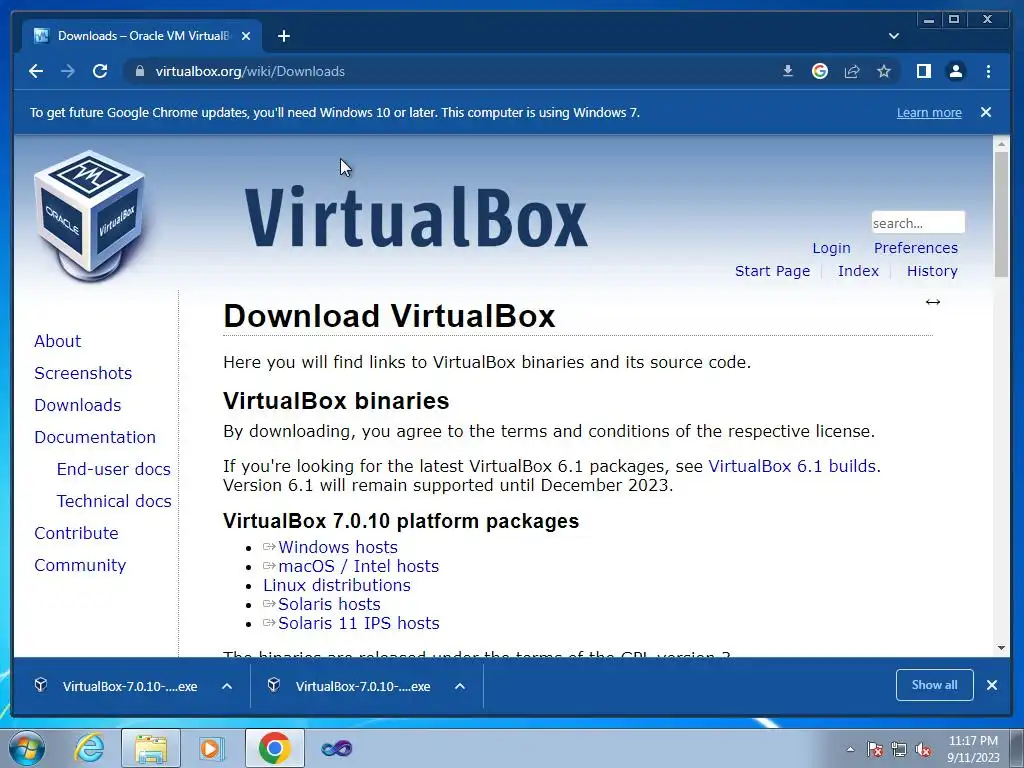This screenshot has width=1024, height=768.
Task: Share this page using share icon
Action: (852, 71)
